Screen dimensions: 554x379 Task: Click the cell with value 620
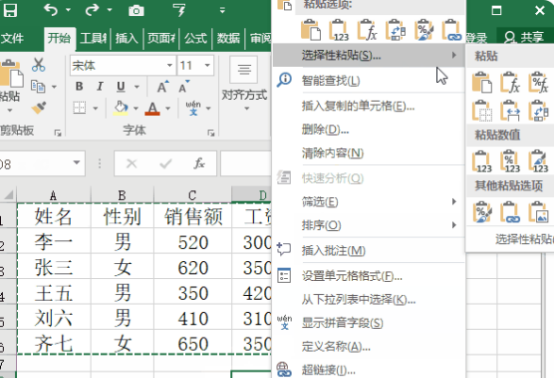193,268
